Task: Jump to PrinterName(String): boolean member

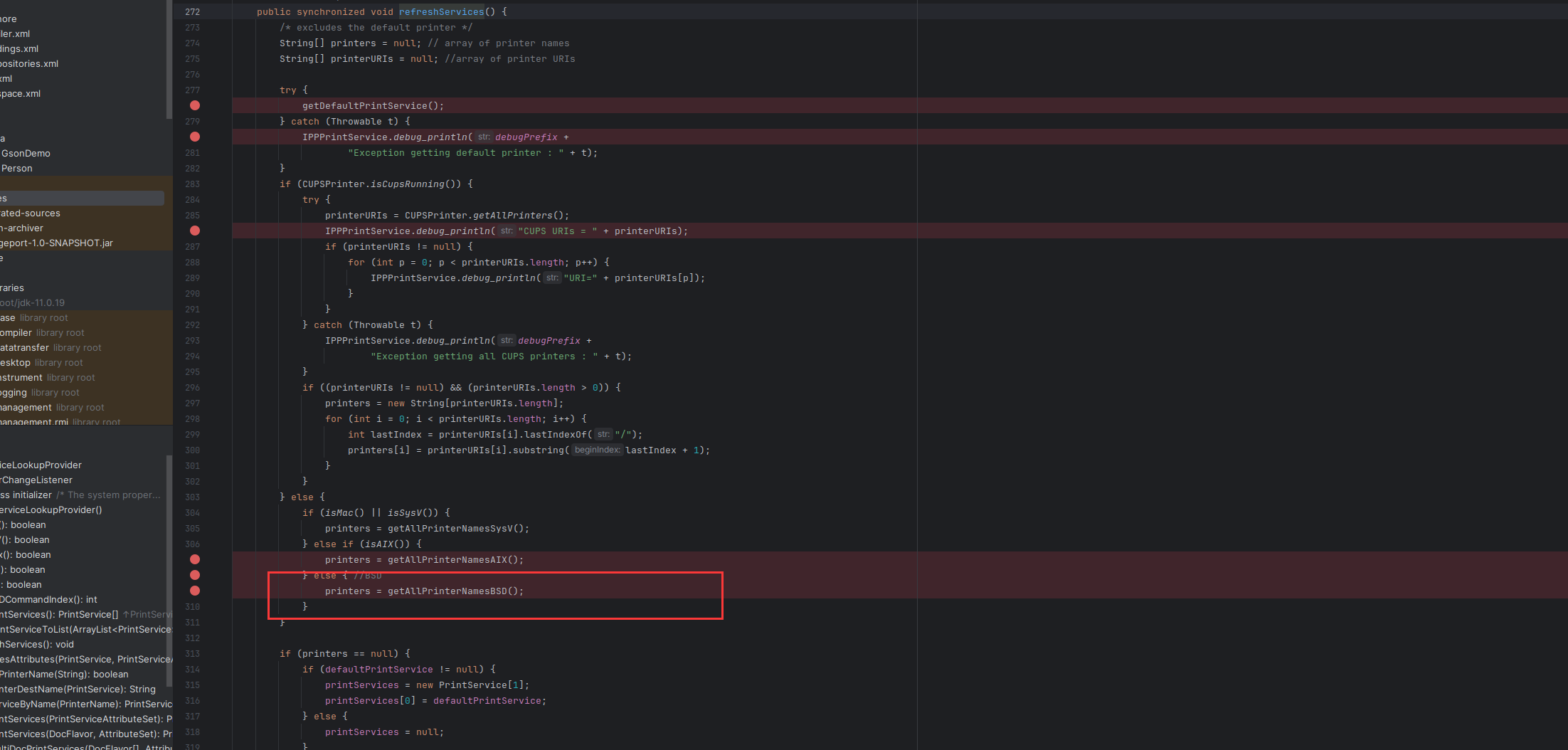Action: point(64,674)
